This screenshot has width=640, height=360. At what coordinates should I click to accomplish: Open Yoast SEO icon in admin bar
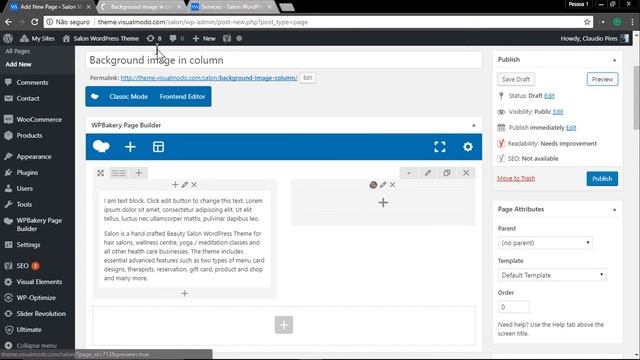[x=227, y=38]
